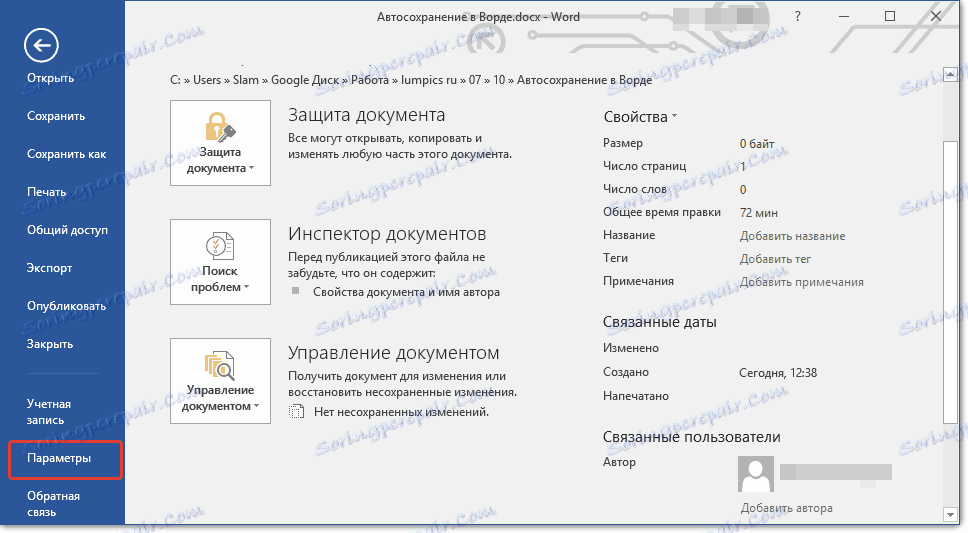Open Учетная запись page
968x533 pixels.
point(49,412)
